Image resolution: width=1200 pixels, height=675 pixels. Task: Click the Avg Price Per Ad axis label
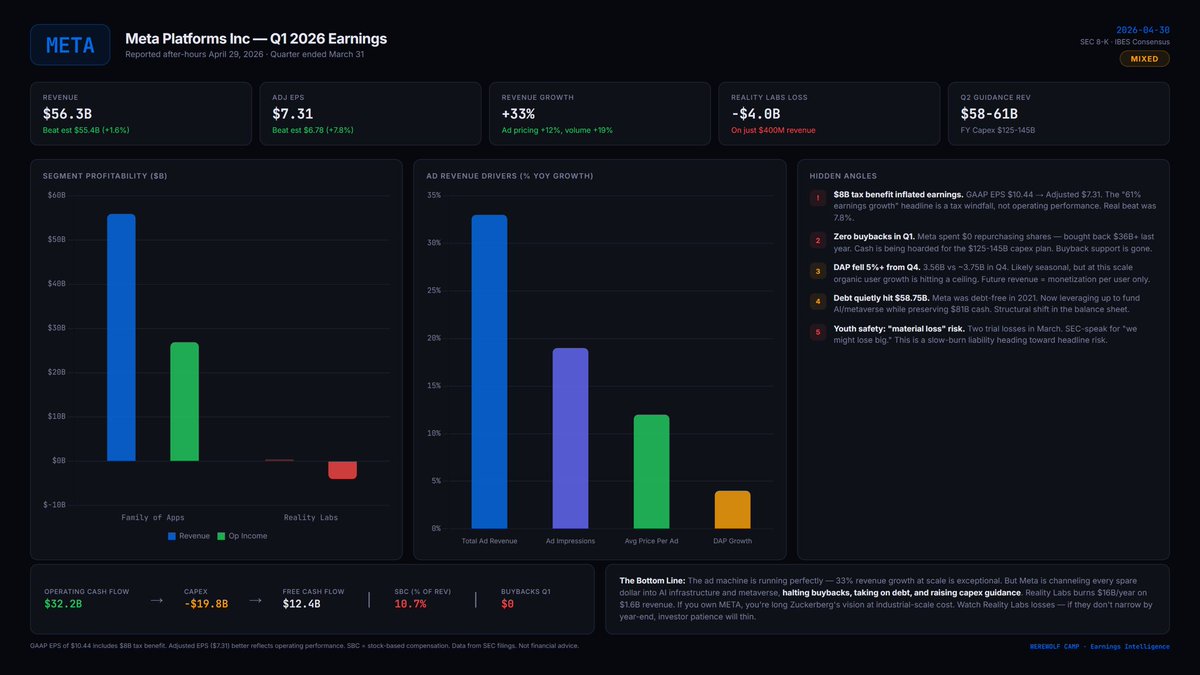[x=651, y=541]
